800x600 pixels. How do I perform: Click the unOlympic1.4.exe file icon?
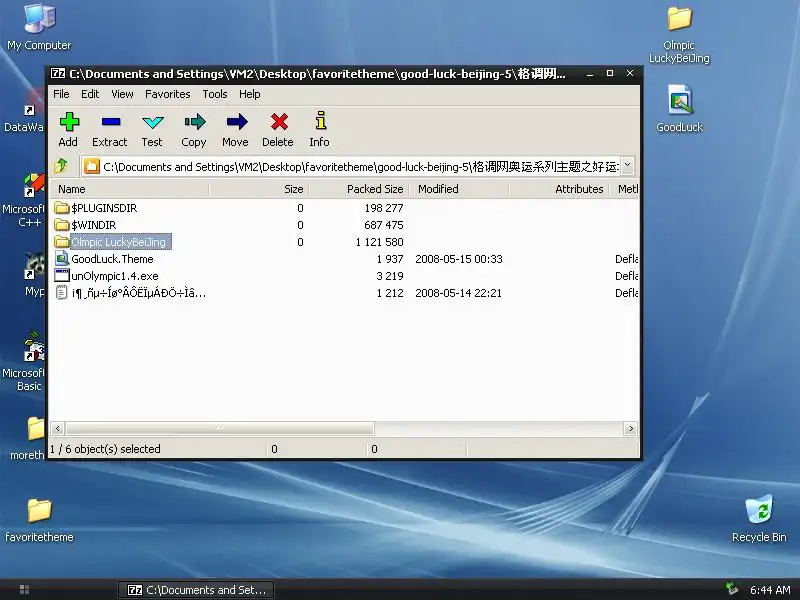point(62,276)
